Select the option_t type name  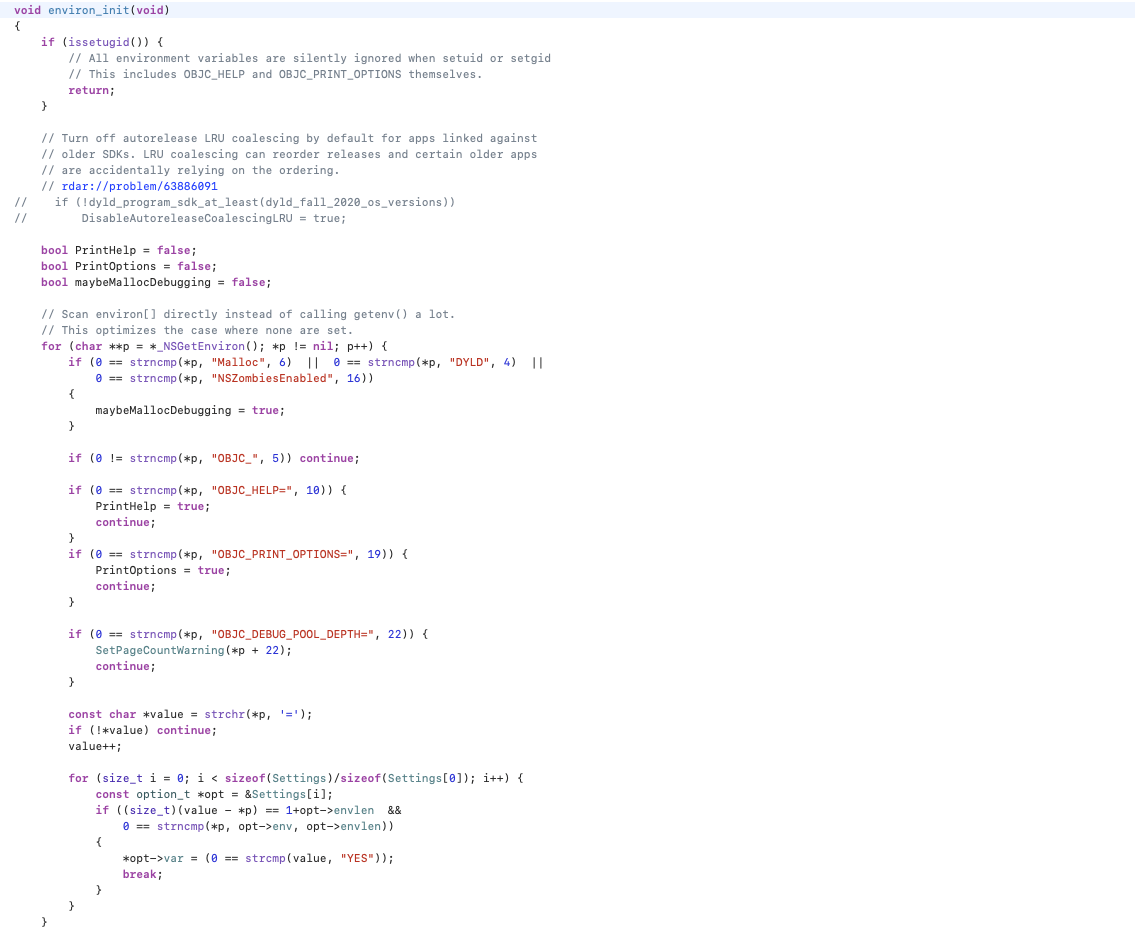pos(163,794)
